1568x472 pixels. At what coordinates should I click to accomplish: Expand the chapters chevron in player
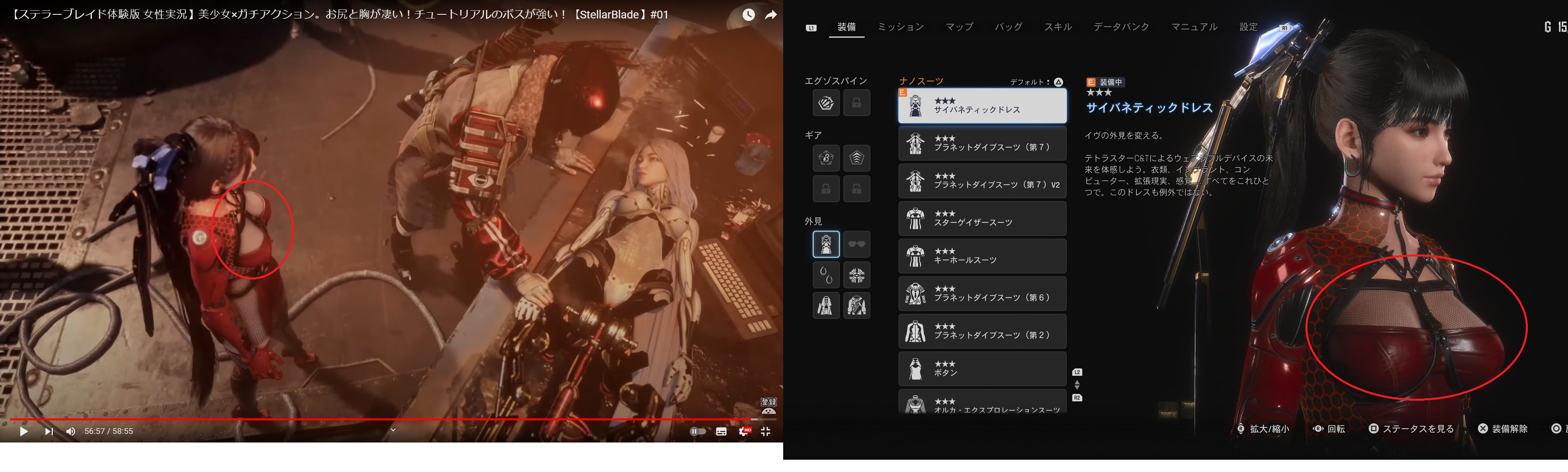pos(393,430)
